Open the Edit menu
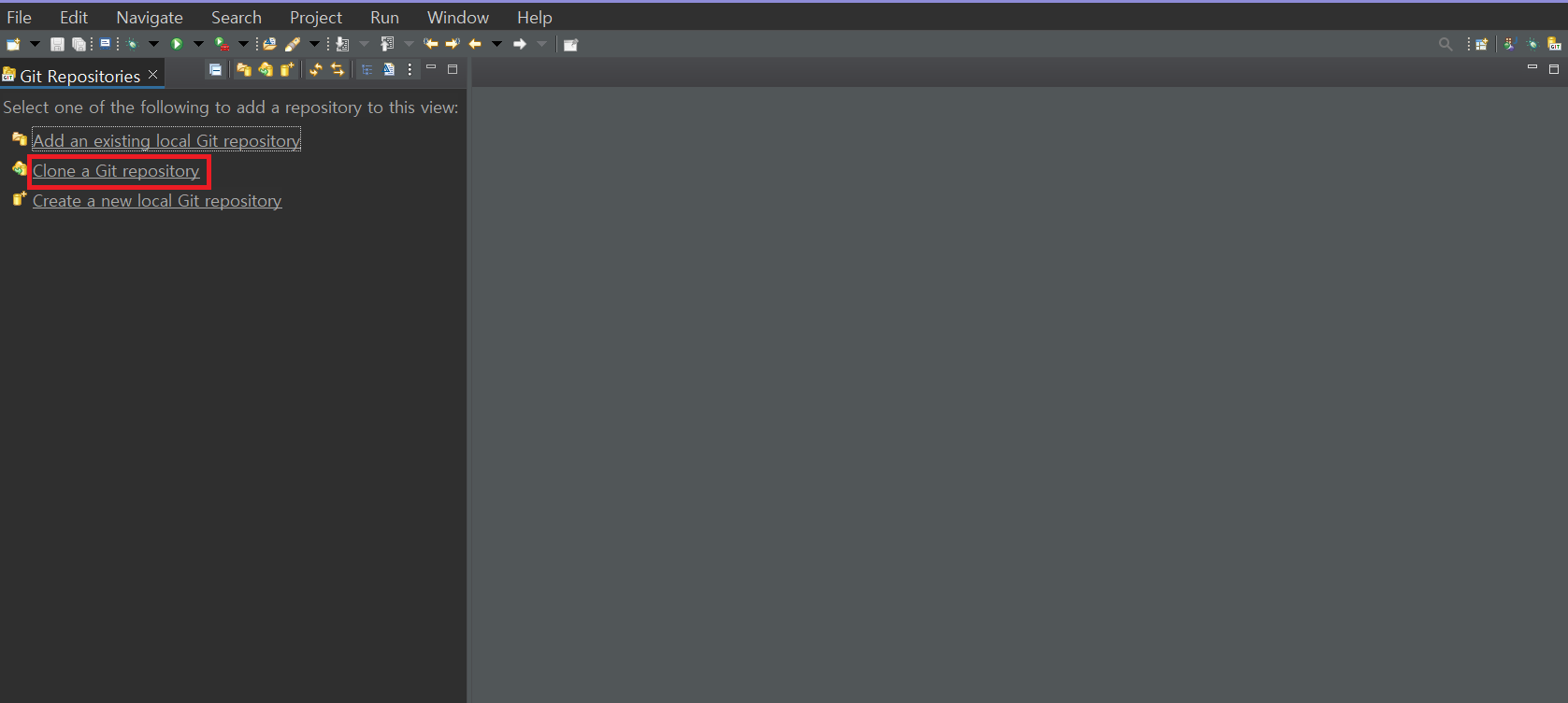Image resolution: width=1568 pixels, height=703 pixels. click(x=74, y=18)
